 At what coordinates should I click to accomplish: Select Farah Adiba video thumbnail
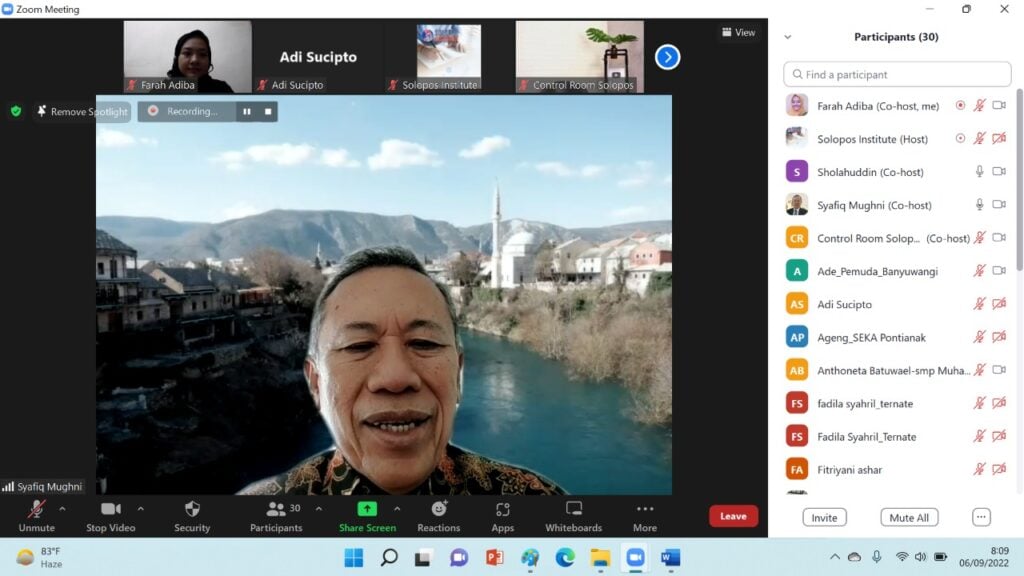pyautogui.click(x=187, y=56)
